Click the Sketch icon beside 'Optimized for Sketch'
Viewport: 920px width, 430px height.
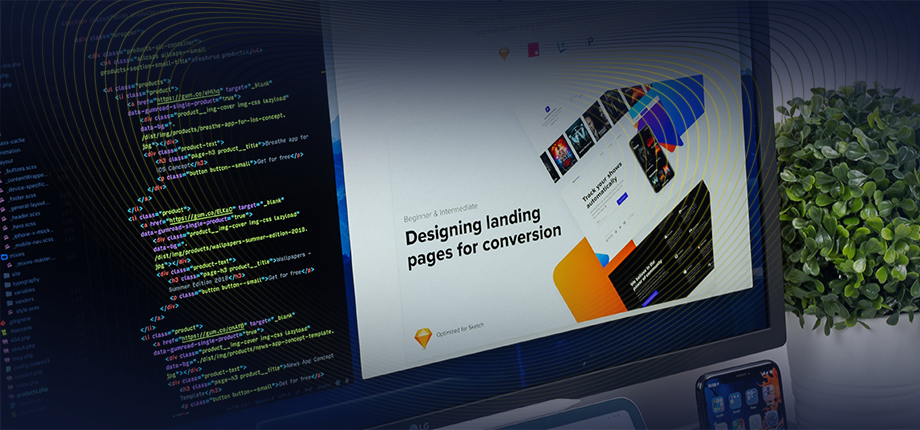[423, 338]
